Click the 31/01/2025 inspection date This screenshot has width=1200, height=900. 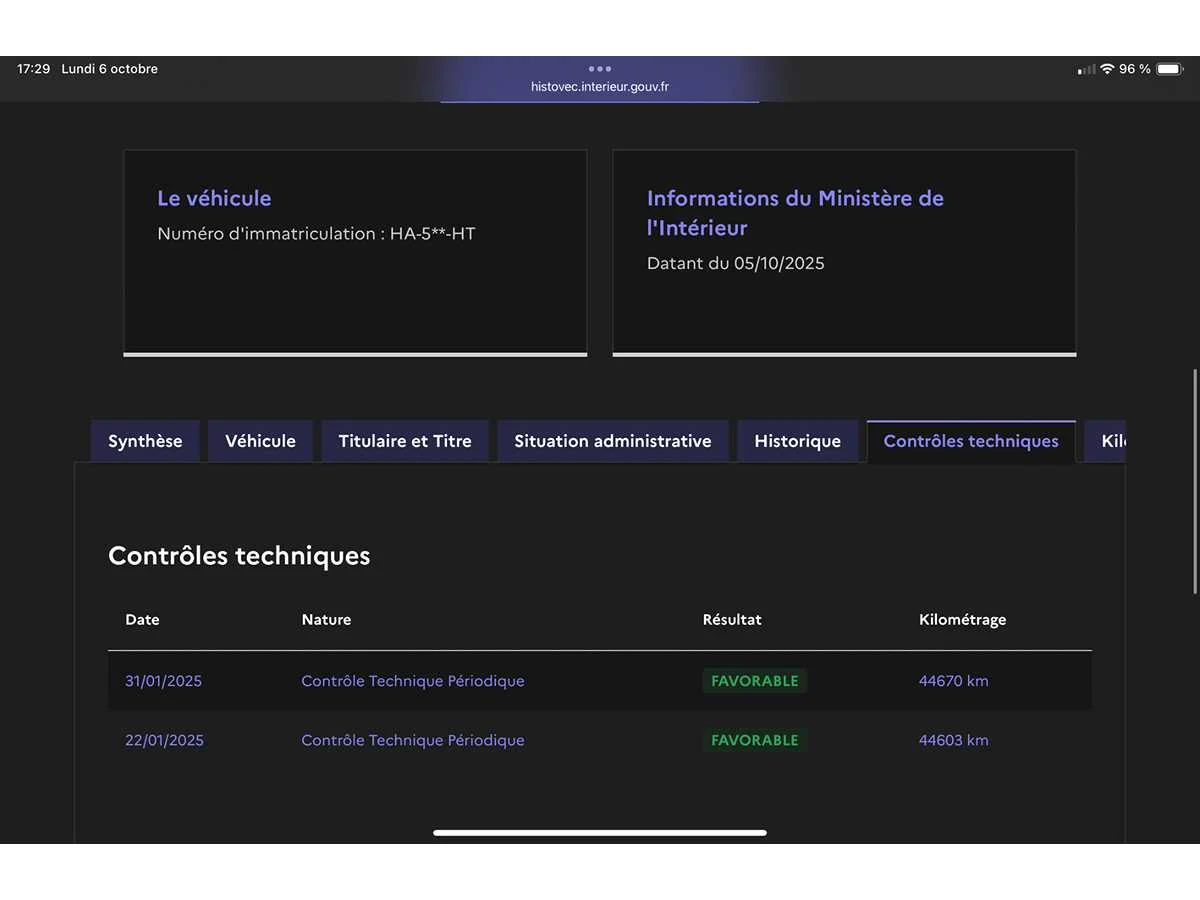point(163,681)
